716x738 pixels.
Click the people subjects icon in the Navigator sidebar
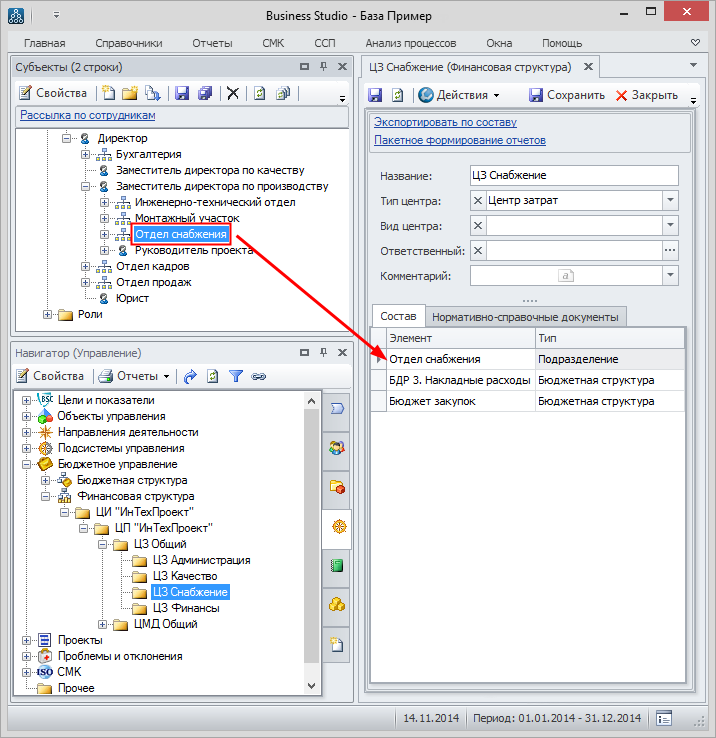pyautogui.click(x=337, y=448)
